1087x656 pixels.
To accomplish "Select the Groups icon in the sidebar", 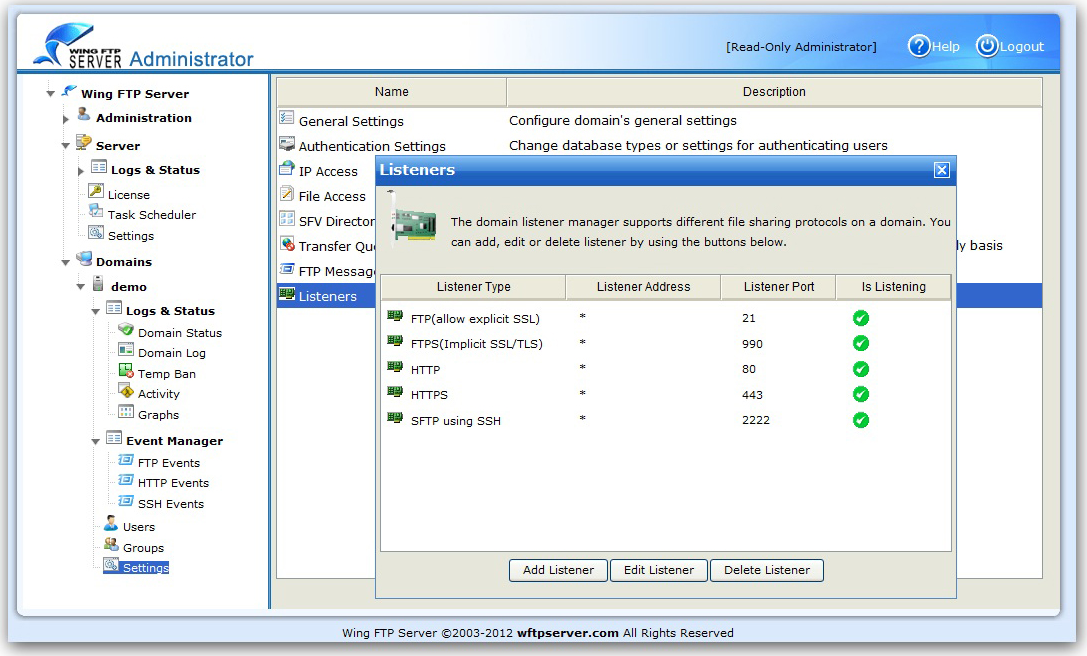I will [x=113, y=547].
